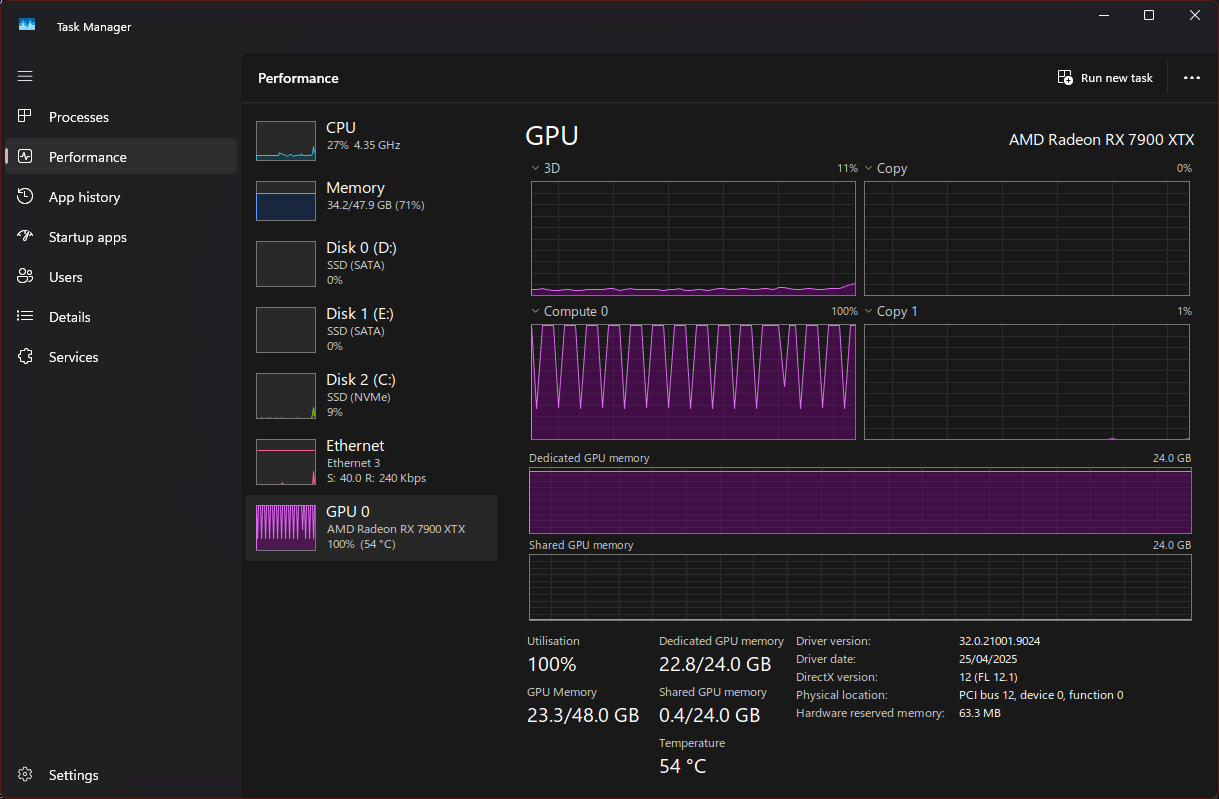
Task: Click the large GPU page heading
Action: pyautogui.click(x=552, y=136)
